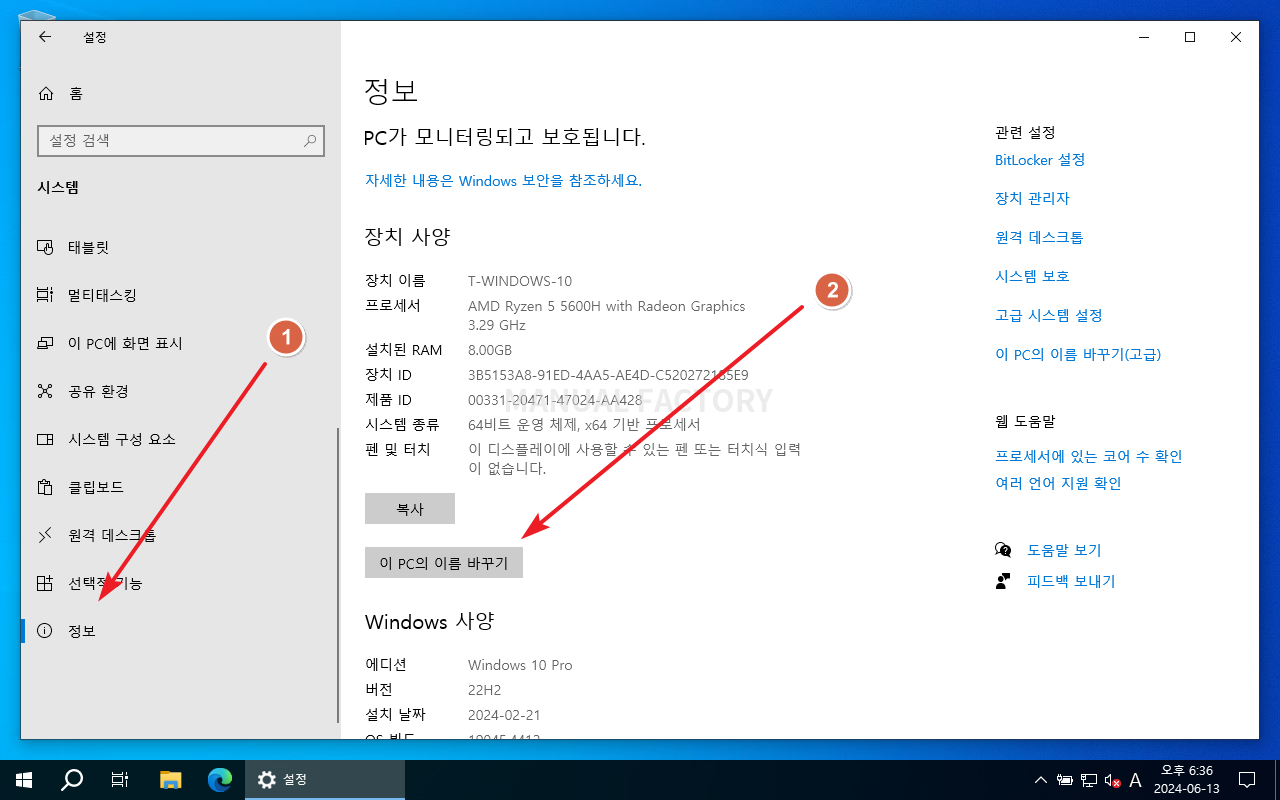
Task: Maximize the 설정 window
Action: click(x=1190, y=37)
